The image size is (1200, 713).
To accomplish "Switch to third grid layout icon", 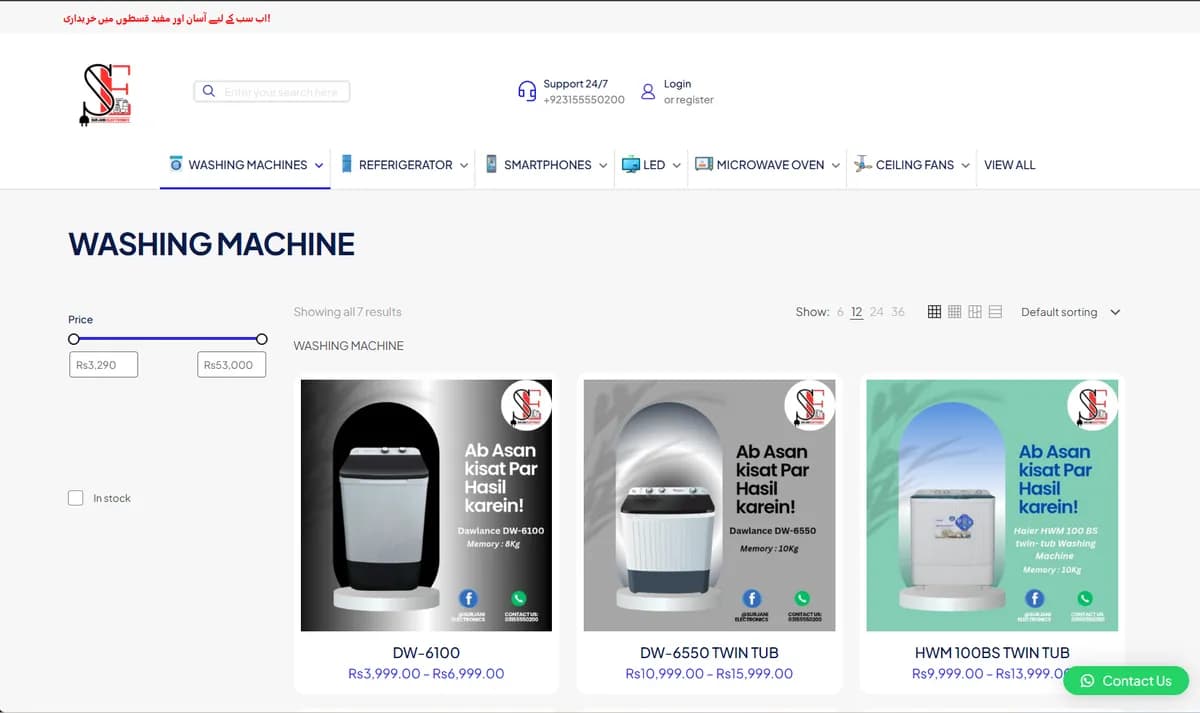I will [975, 312].
